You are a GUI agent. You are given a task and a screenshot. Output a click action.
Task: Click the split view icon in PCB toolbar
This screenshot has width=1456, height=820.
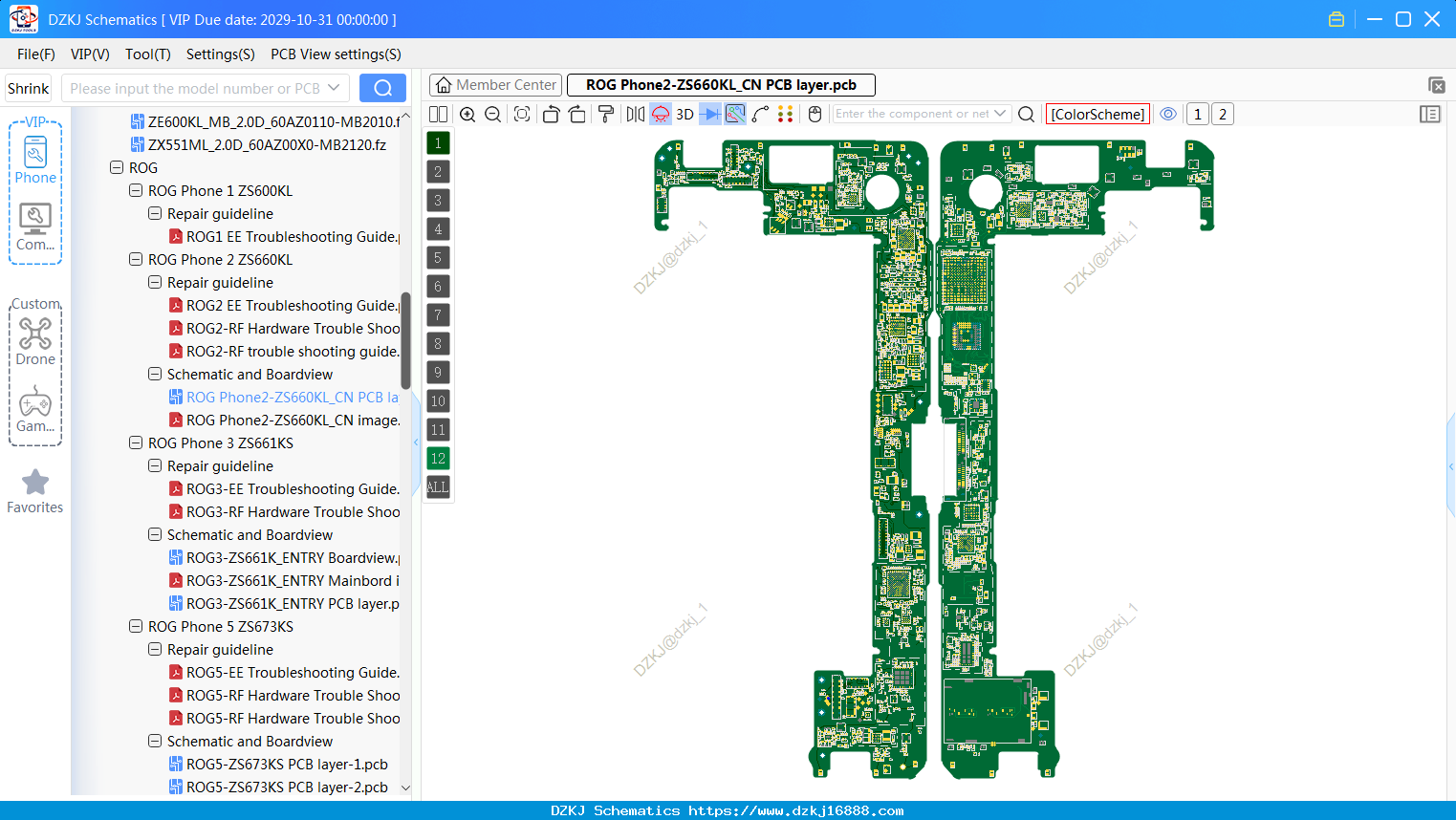(x=438, y=115)
